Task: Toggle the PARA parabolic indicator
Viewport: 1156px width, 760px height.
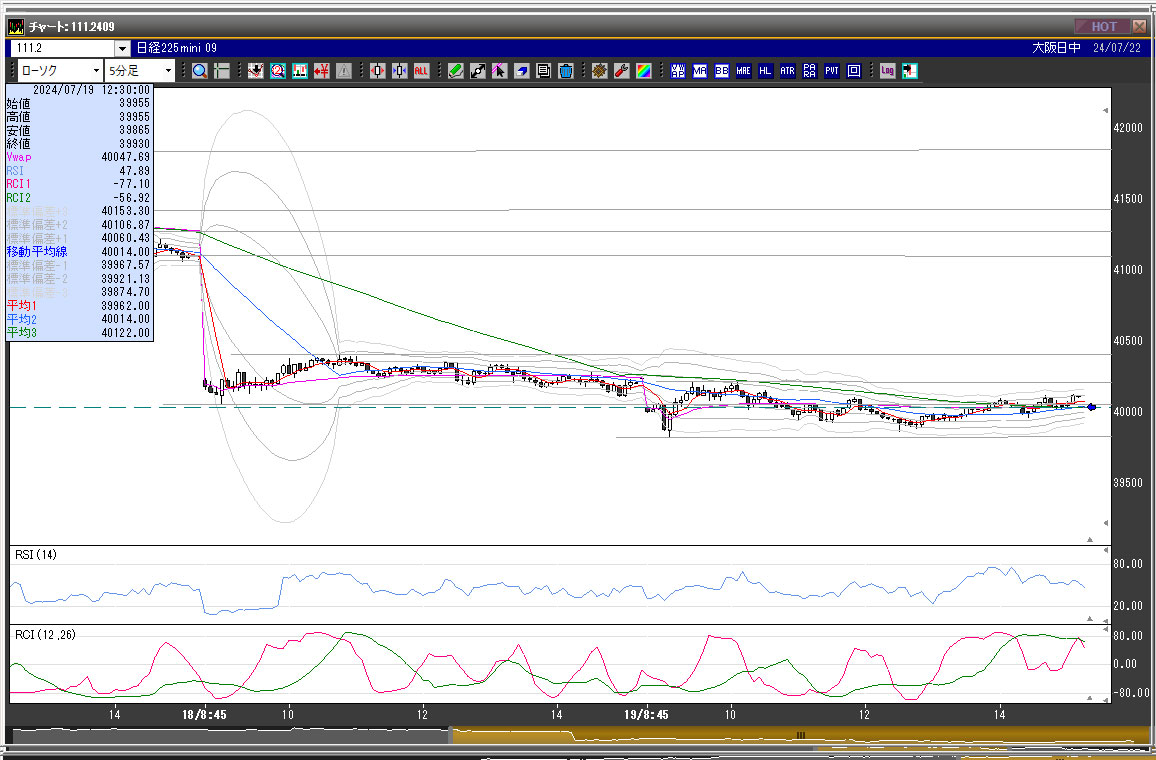Action: pos(809,71)
